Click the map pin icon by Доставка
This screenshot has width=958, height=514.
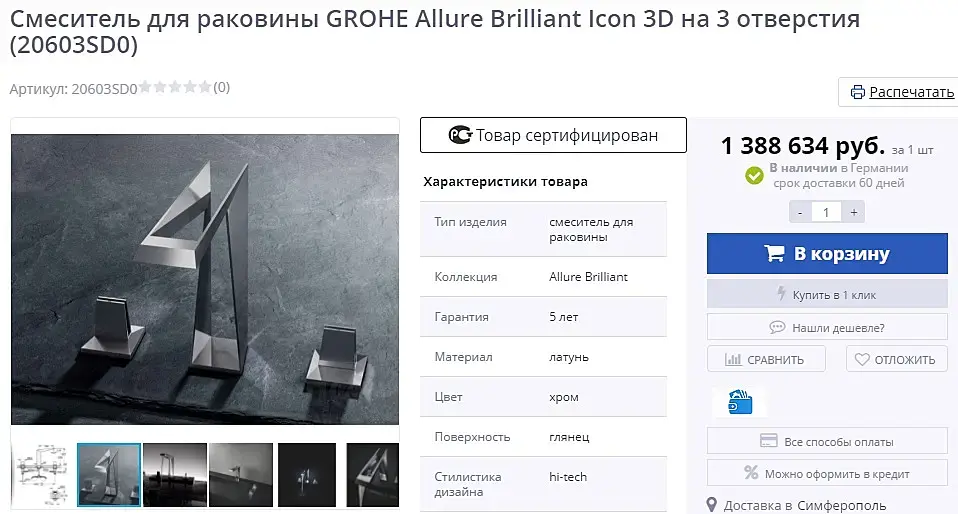tap(711, 505)
